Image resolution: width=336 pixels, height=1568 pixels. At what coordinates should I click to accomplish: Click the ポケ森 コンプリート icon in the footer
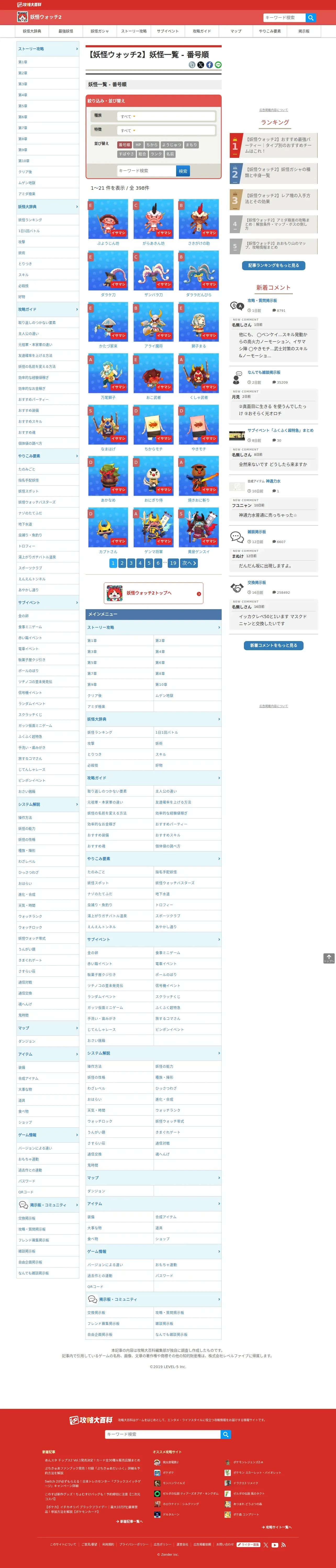coord(227,1514)
